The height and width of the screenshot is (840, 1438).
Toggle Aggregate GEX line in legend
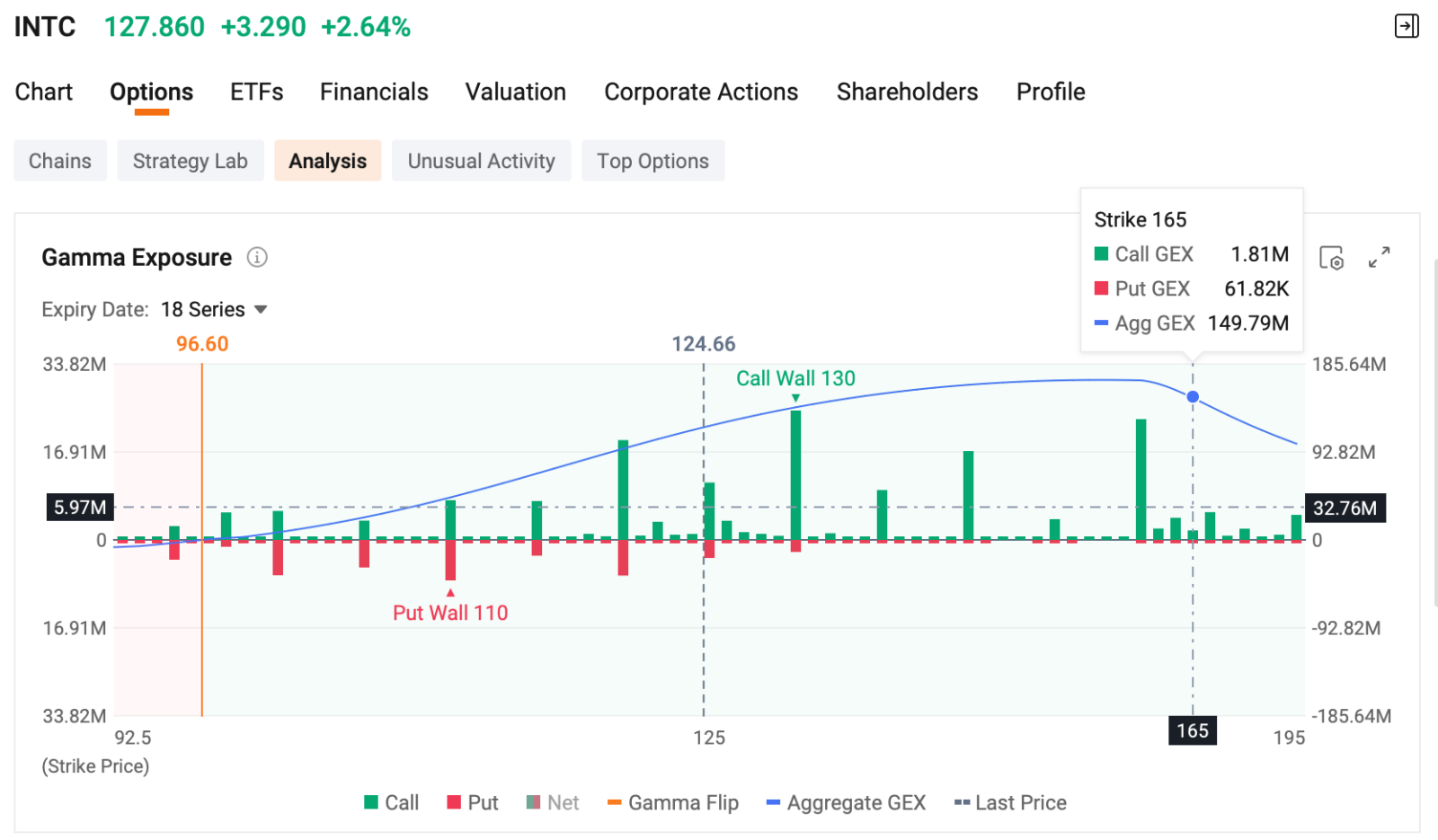pyautogui.click(x=846, y=802)
